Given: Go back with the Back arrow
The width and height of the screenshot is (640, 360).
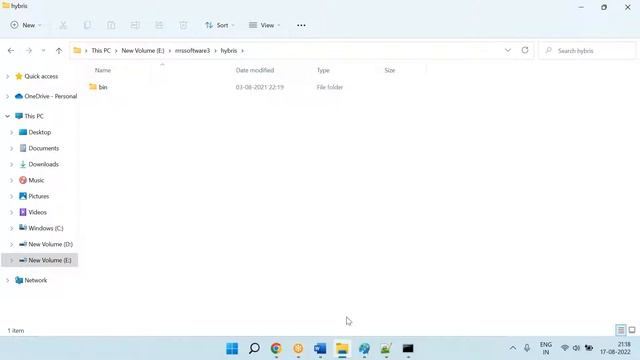Looking at the screenshot, I should pyautogui.click(x=11, y=51).
